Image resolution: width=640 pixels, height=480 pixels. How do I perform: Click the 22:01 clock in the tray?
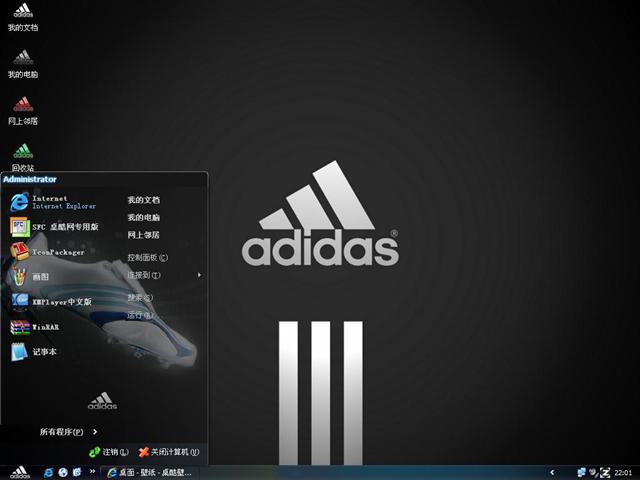pyautogui.click(x=623, y=473)
